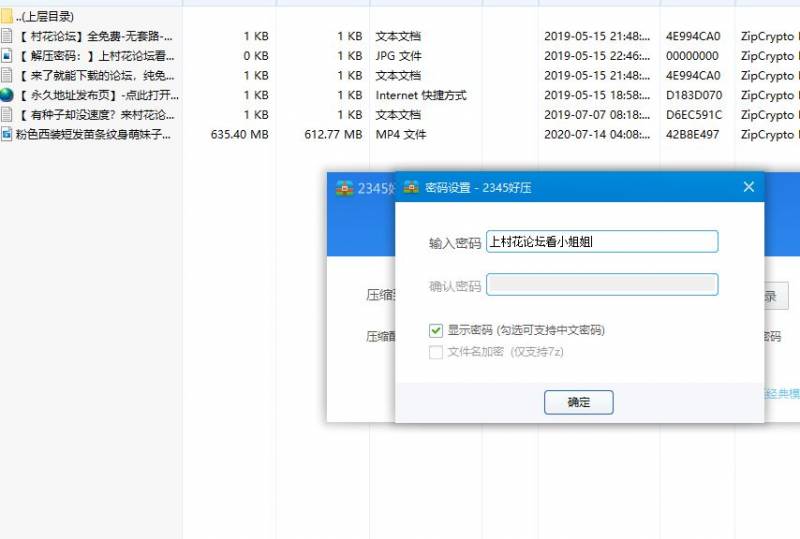Click the 612.77 MB compressed size cell
This screenshot has width=800, height=539.
click(333, 135)
